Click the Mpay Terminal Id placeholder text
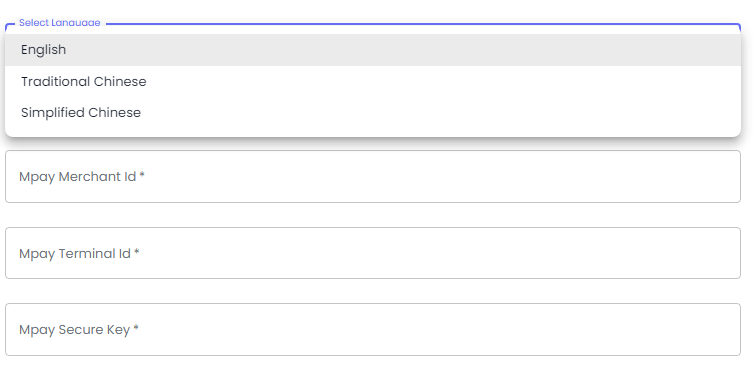The width and height of the screenshot is (754, 367). [79, 253]
